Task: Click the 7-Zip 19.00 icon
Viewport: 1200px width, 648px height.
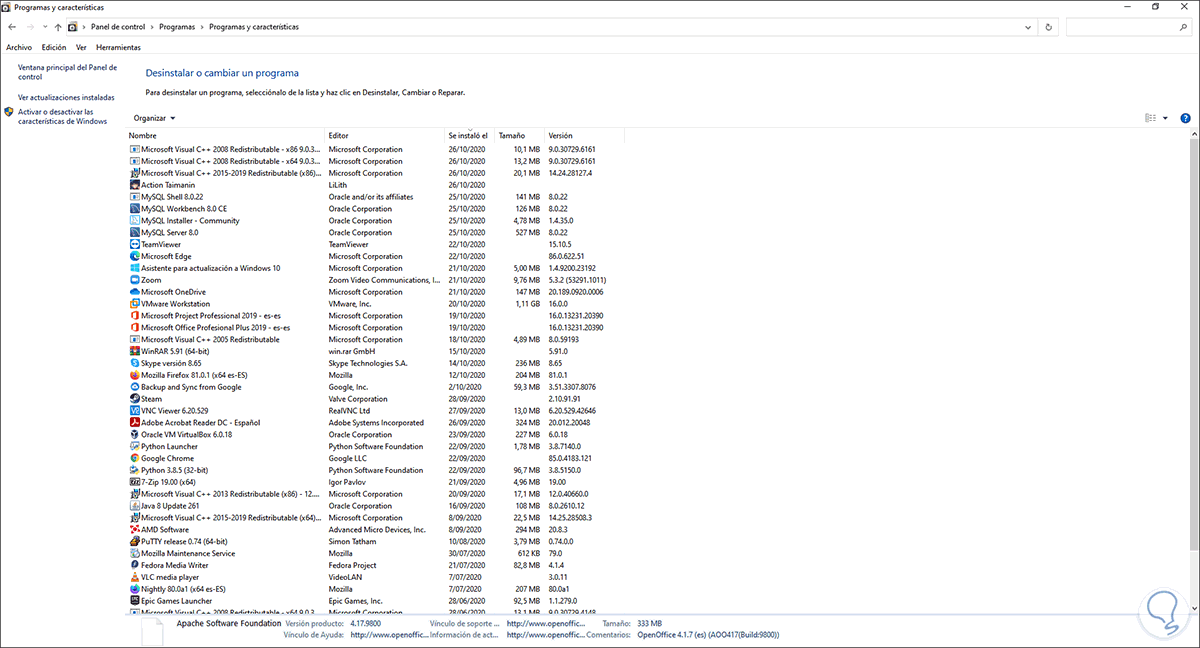Action: (134, 482)
